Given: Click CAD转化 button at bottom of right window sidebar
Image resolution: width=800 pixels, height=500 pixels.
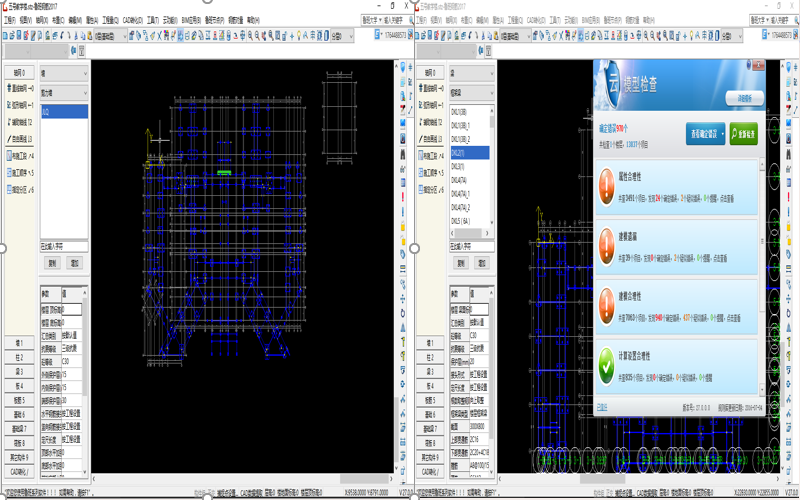Looking at the screenshot, I should (430, 472).
